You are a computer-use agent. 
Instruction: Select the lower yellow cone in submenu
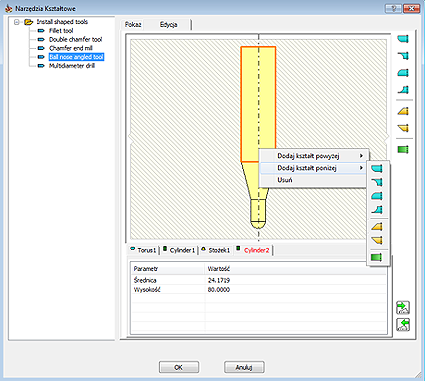tap(376, 240)
